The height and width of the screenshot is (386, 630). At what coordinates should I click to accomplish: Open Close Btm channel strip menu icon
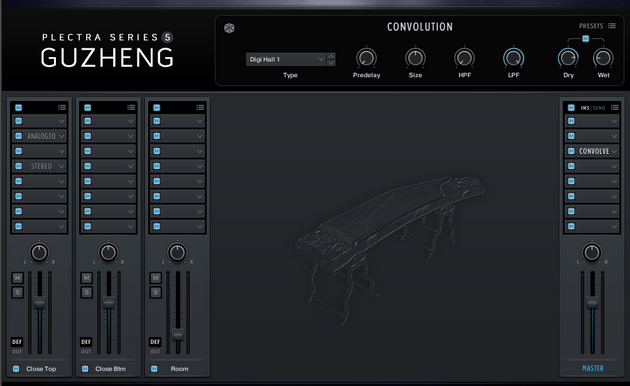pos(131,107)
